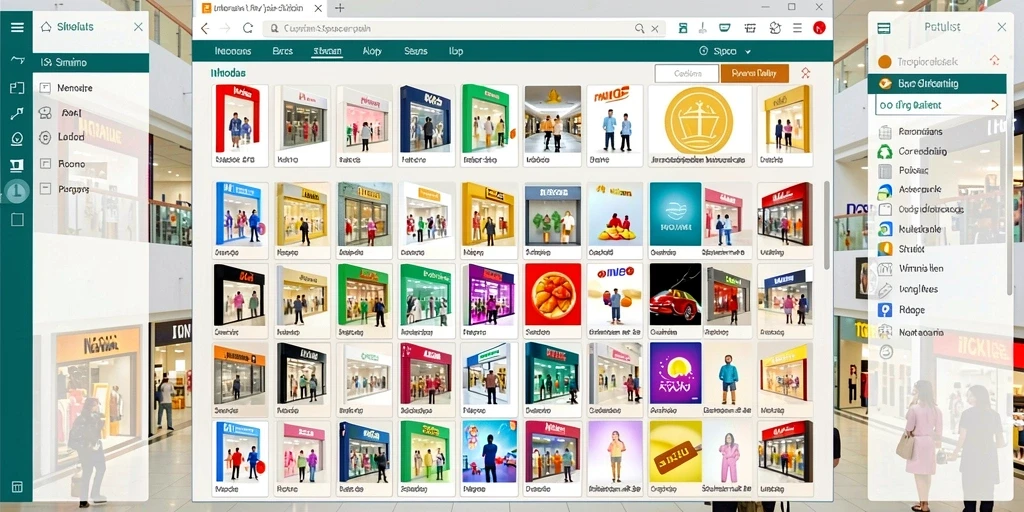Click the orange filled button above the thumbnails
Viewport: 1024px width, 512px height.
point(754,73)
